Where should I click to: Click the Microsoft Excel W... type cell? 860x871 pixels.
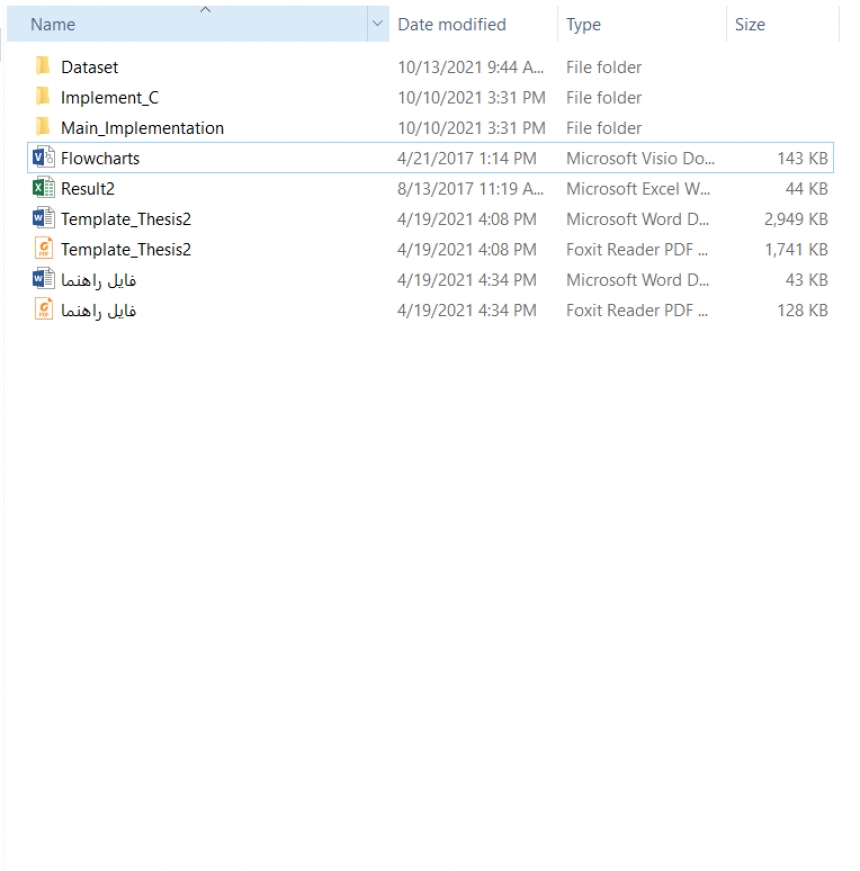638,189
